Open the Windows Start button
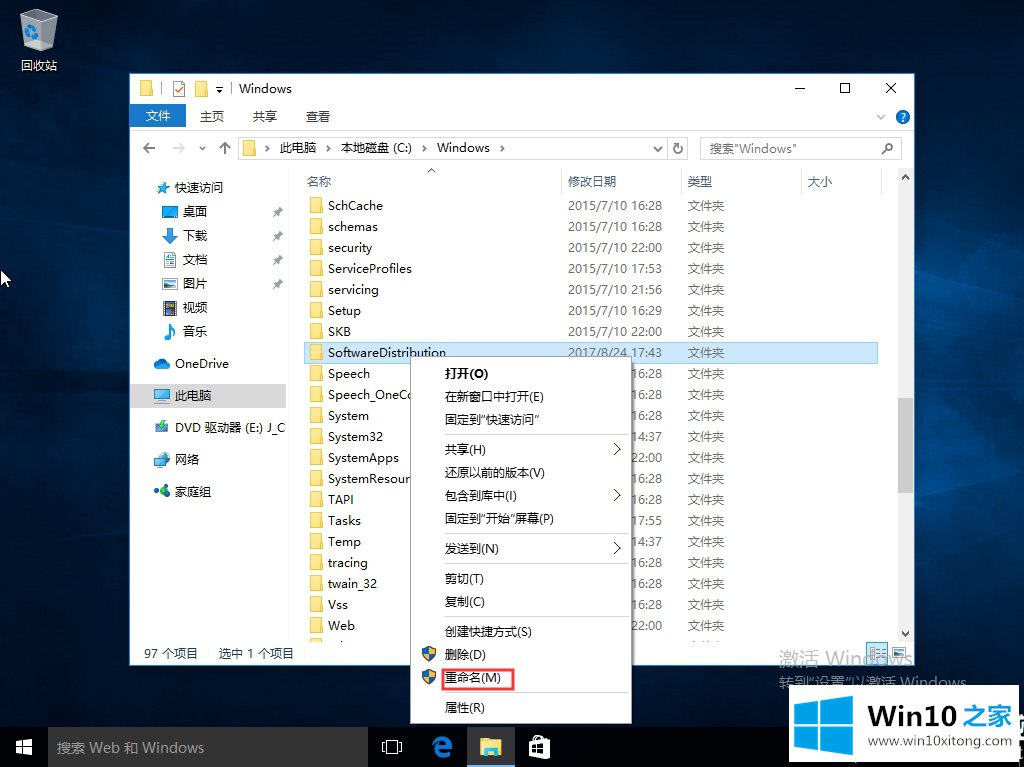This screenshot has width=1024, height=767. pos(24,747)
